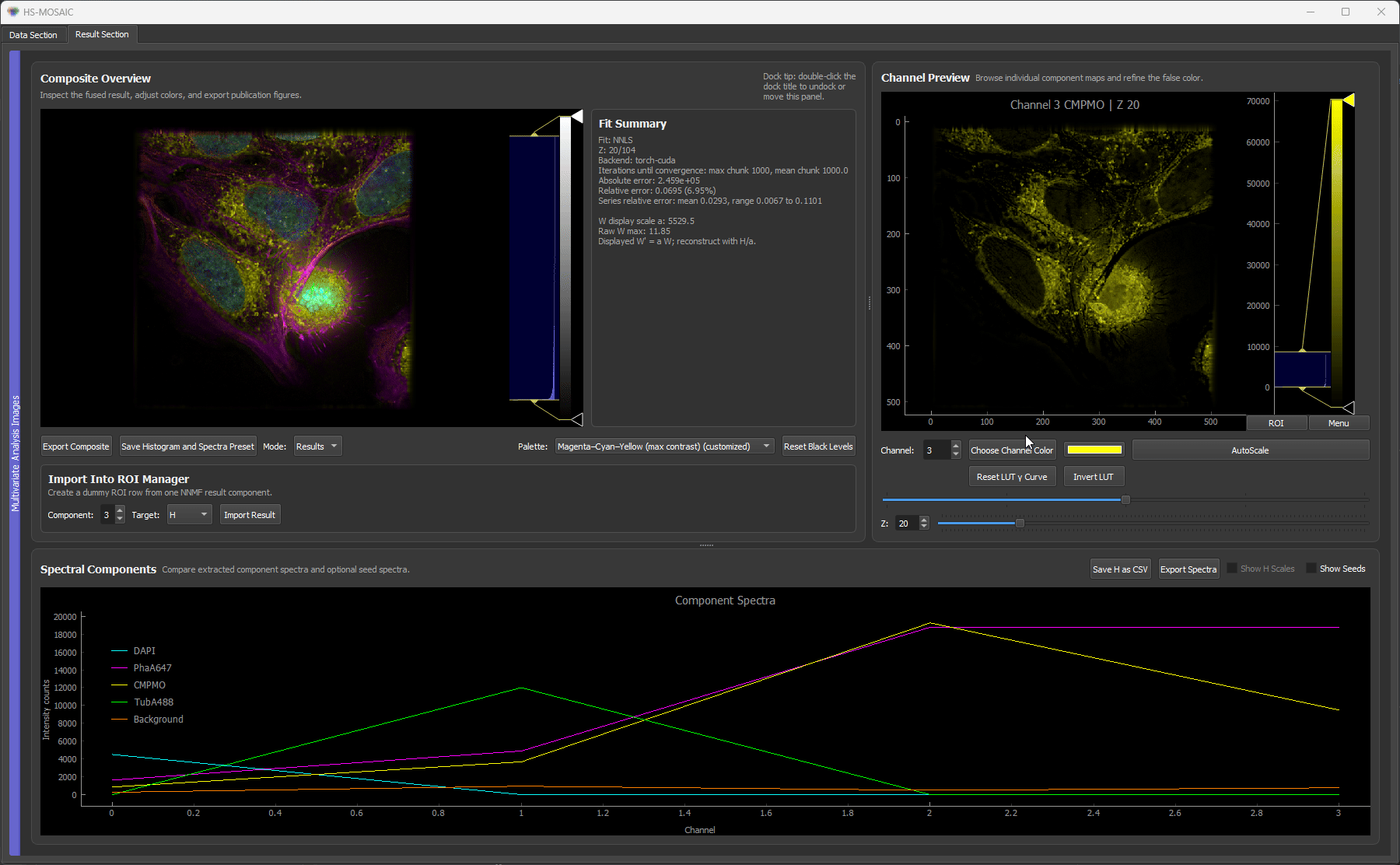Click Reset Black Levels button
Screen dimensions: 1400x865
(x=818, y=447)
